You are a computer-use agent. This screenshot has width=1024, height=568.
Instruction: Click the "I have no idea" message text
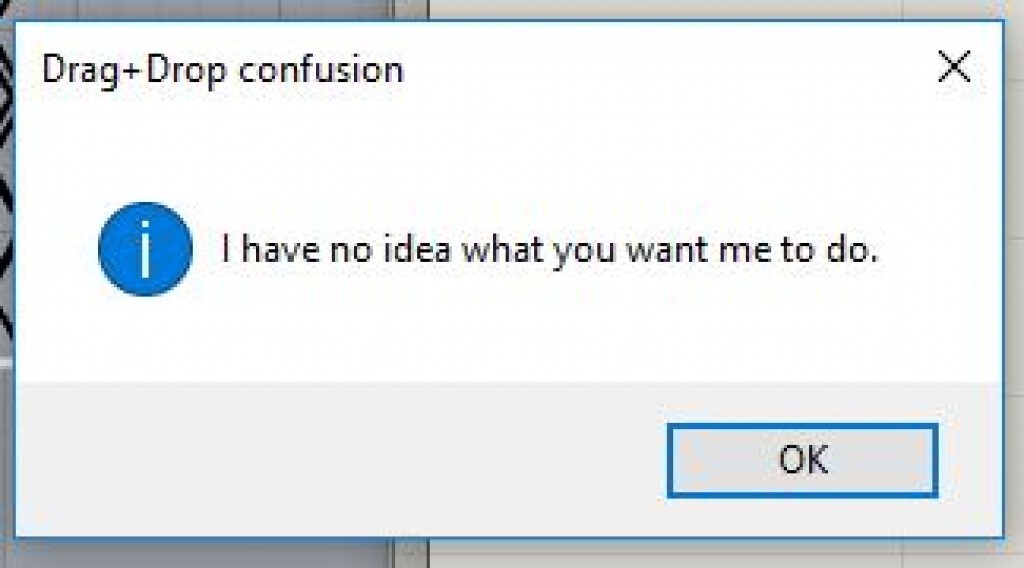pyautogui.click(x=549, y=249)
